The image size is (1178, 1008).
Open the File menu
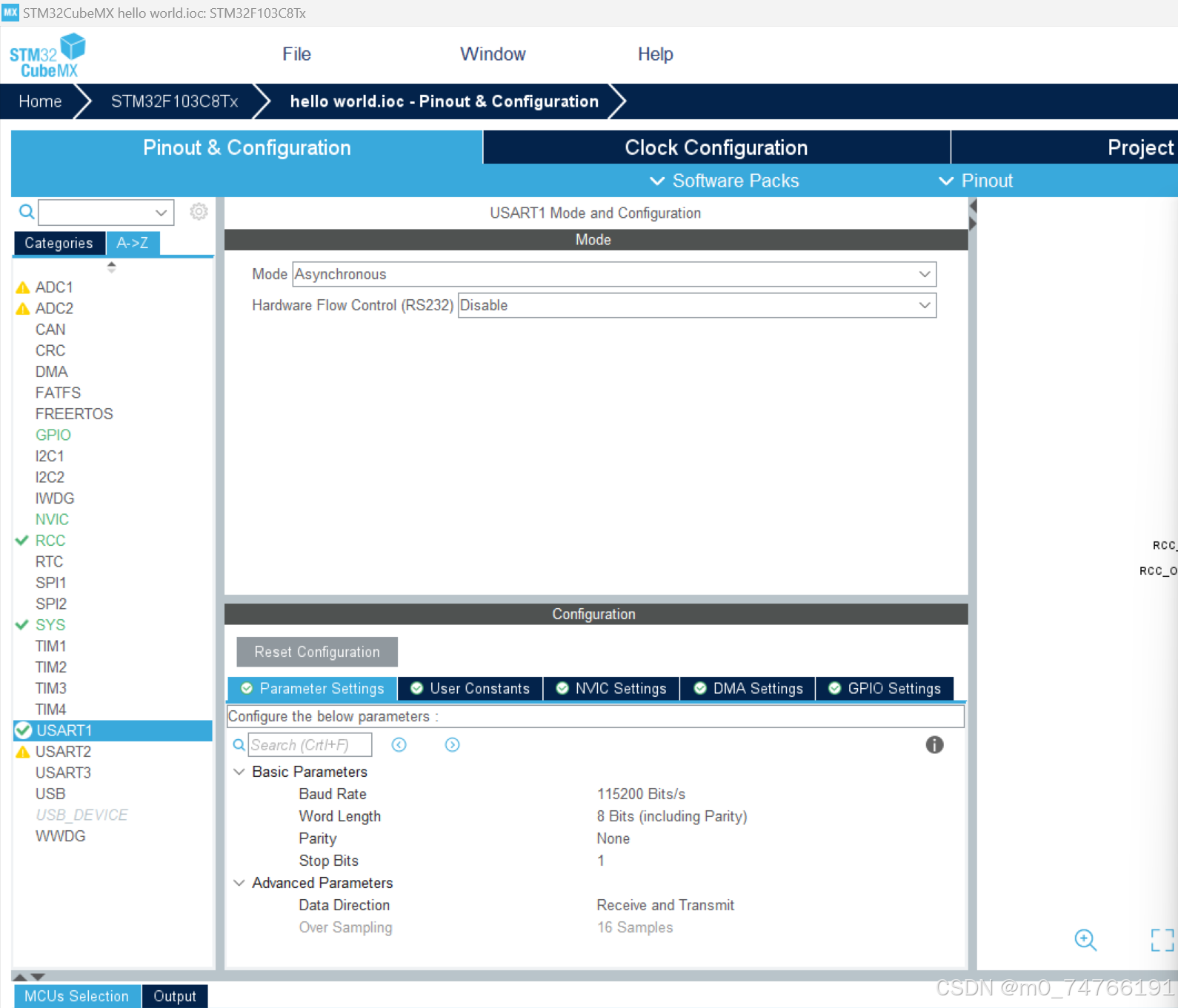pyautogui.click(x=296, y=54)
